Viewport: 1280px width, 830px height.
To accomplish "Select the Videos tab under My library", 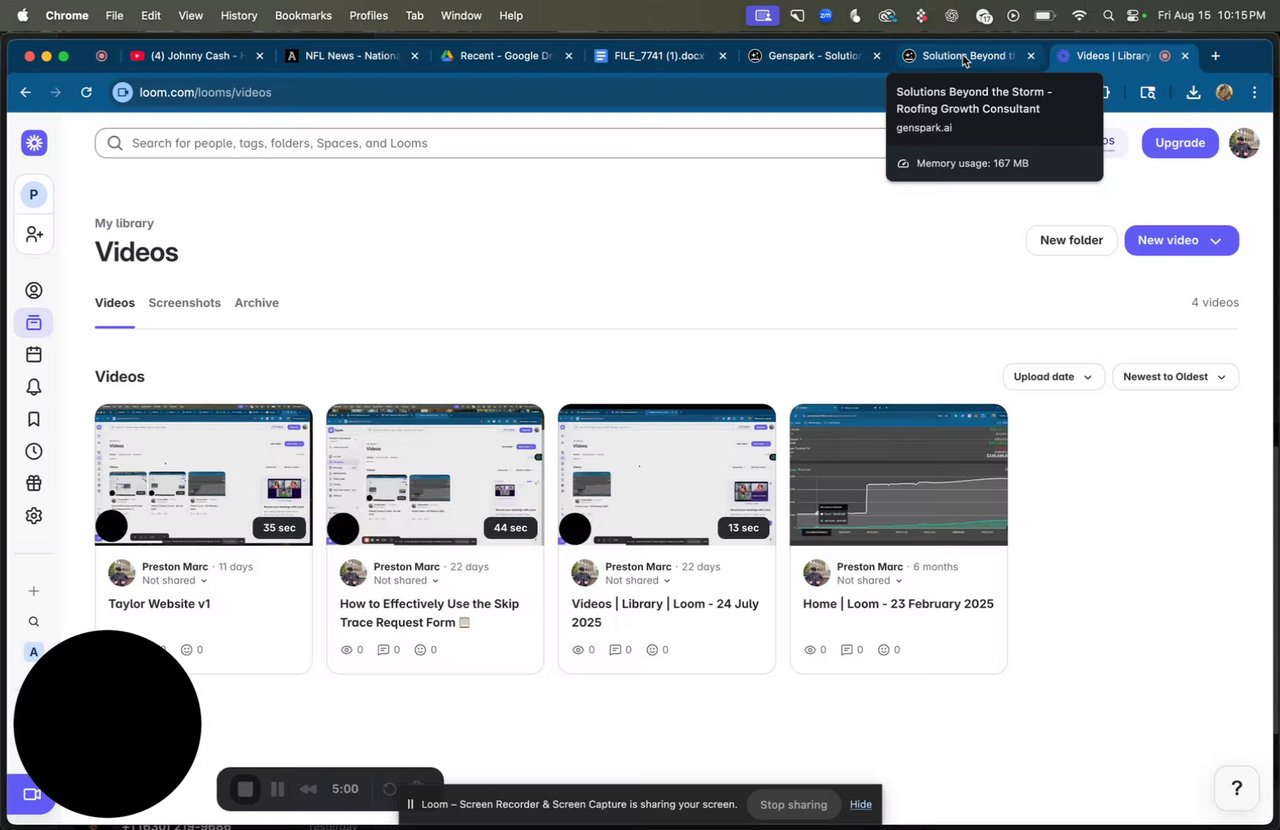I will click(x=115, y=303).
